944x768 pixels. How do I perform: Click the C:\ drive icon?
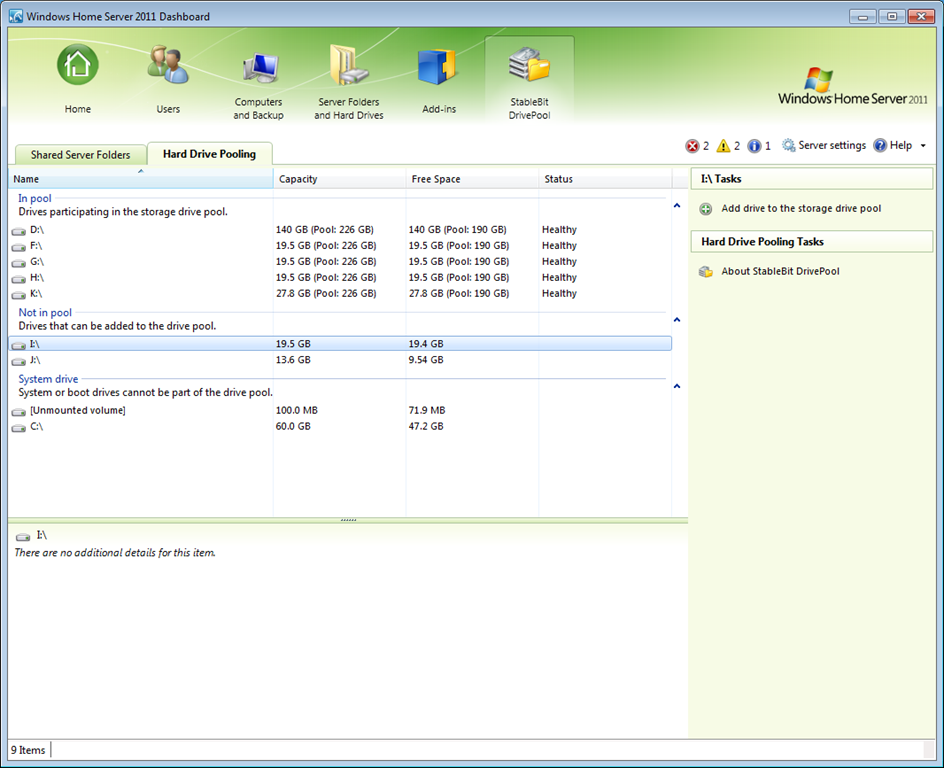click(19, 427)
